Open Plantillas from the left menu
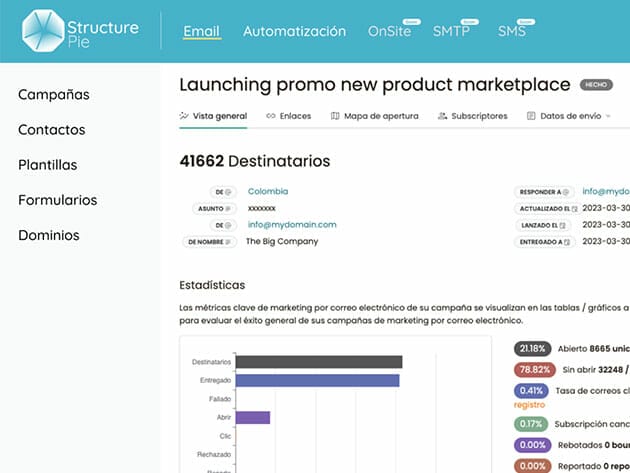Screen dimensions: 630x473 coord(48,164)
